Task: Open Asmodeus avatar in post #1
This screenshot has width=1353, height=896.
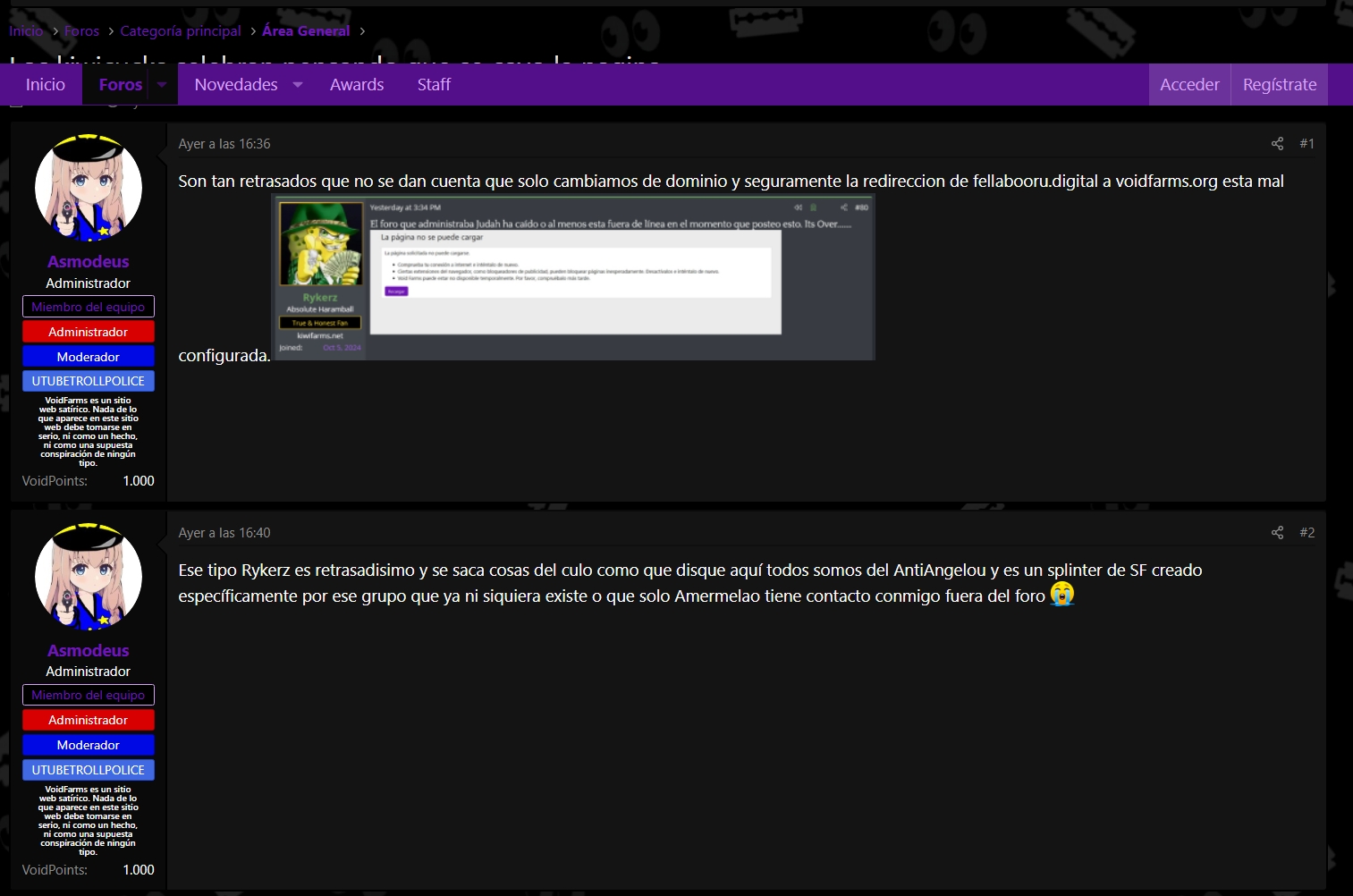Action: point(89,188)
